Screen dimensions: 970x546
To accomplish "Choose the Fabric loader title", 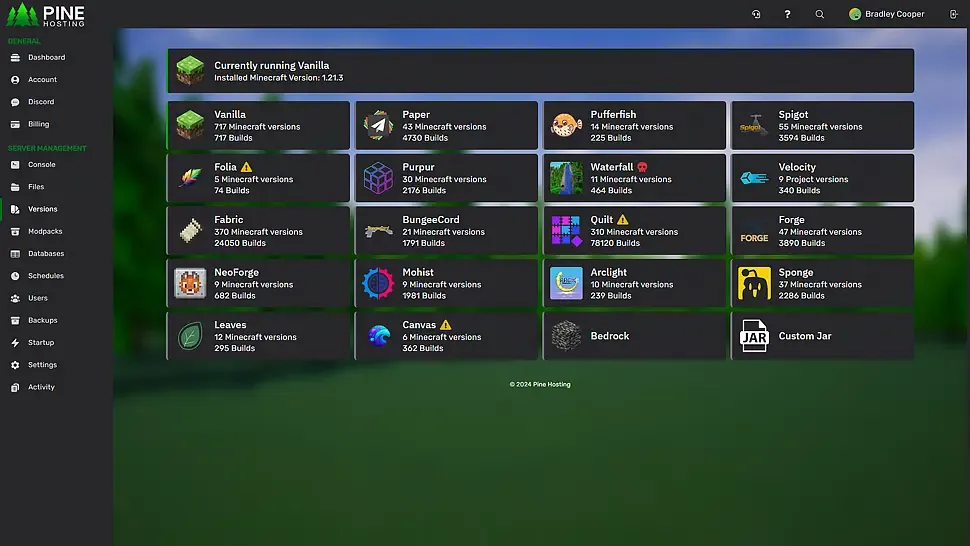I will click(x=229, y=220).
